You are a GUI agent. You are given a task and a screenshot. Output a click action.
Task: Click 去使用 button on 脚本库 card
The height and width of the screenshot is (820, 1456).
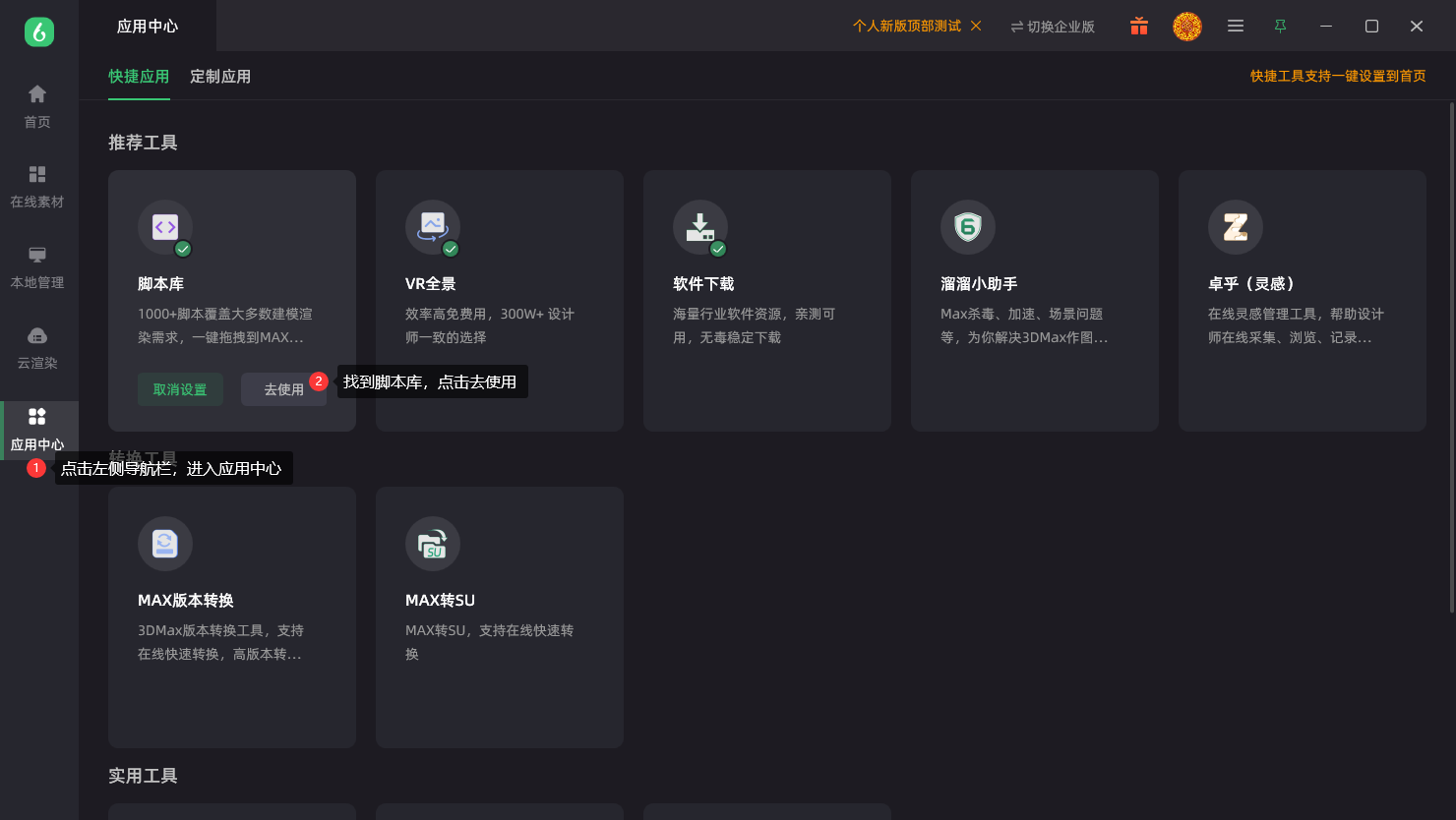pyautogui.click(x=283, y=389)
